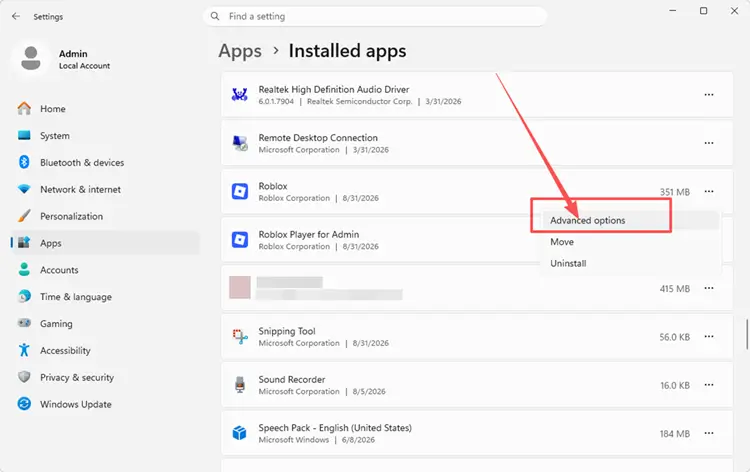Go back with the Settings back arrow
This screenshot has width=750, height=472.
16,16
